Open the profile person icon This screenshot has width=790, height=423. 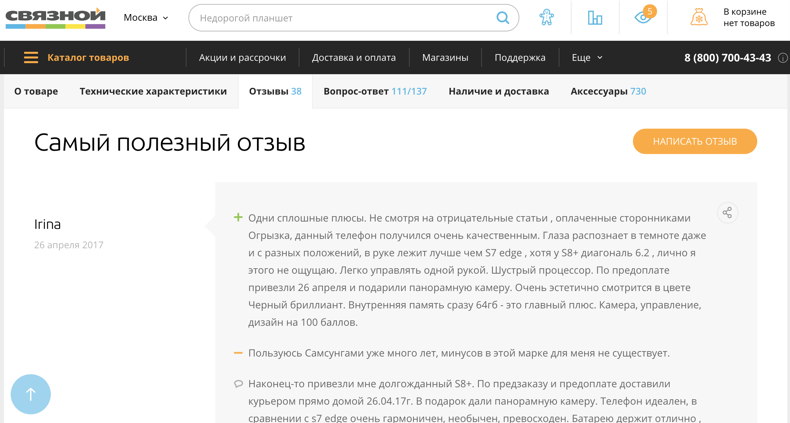pos(547,18)
